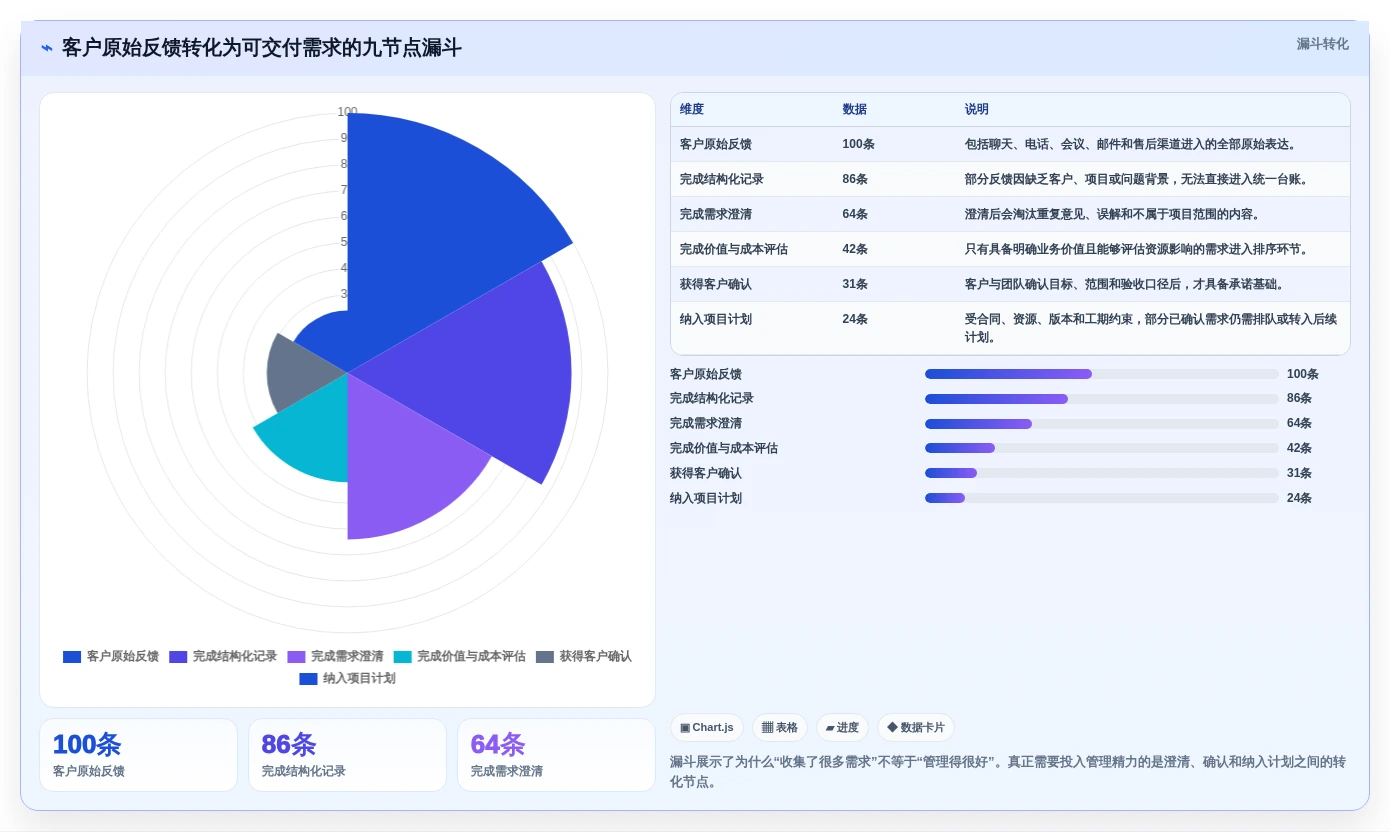Click the 完成结构化记录 progress bar
Viewport: 1390px width, 832px height.
[x=1101, y=399]
